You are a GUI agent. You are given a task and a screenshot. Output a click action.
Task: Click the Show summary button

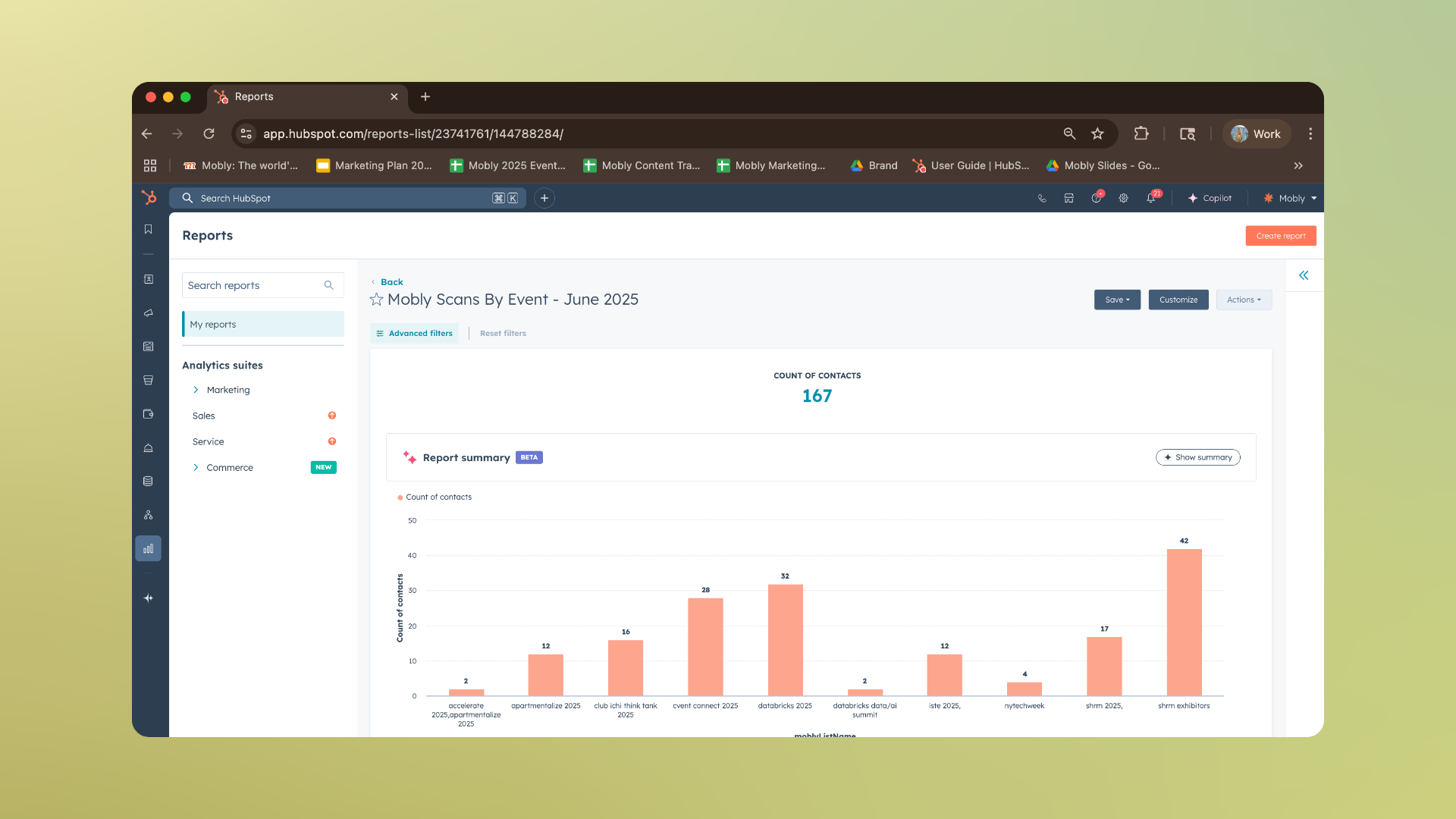[x=1197, y=457]
